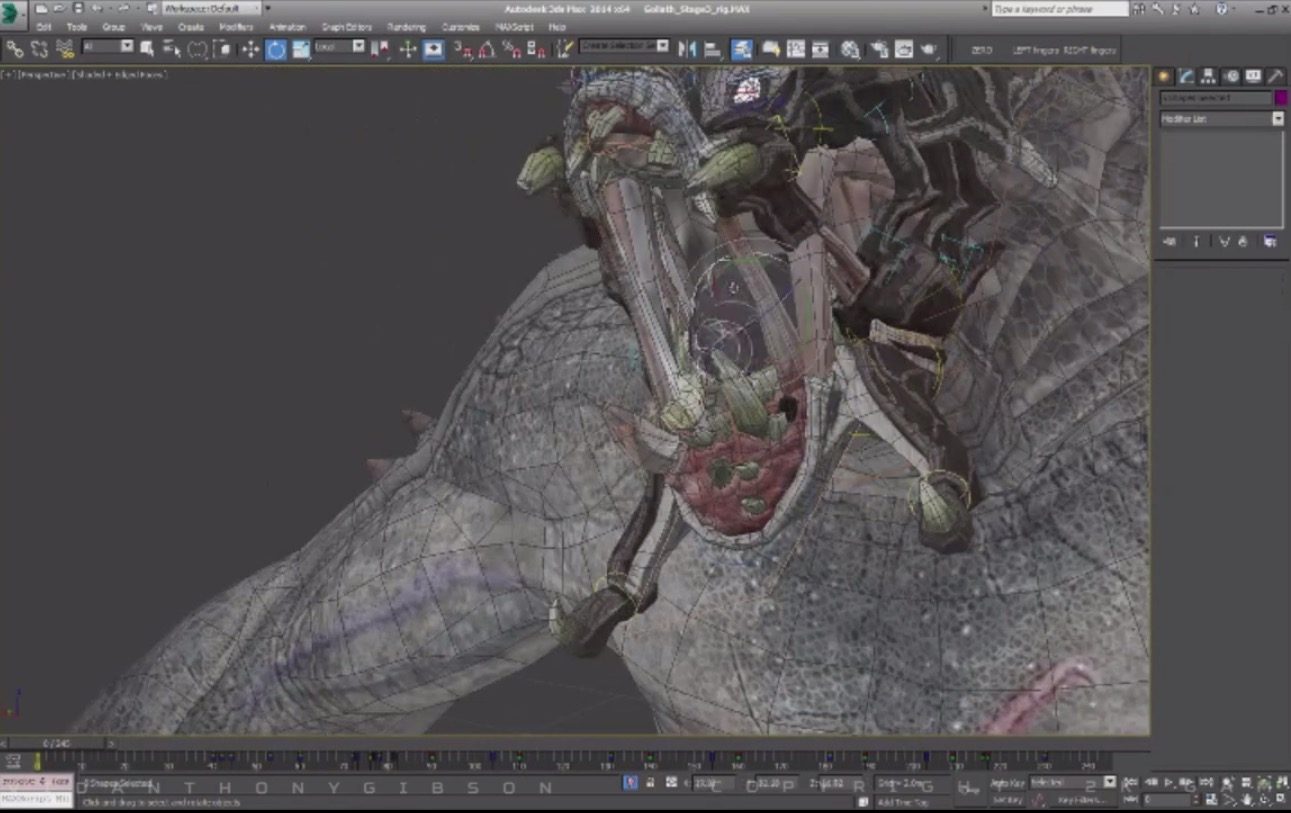Open Rendered Frame Window

904,48
